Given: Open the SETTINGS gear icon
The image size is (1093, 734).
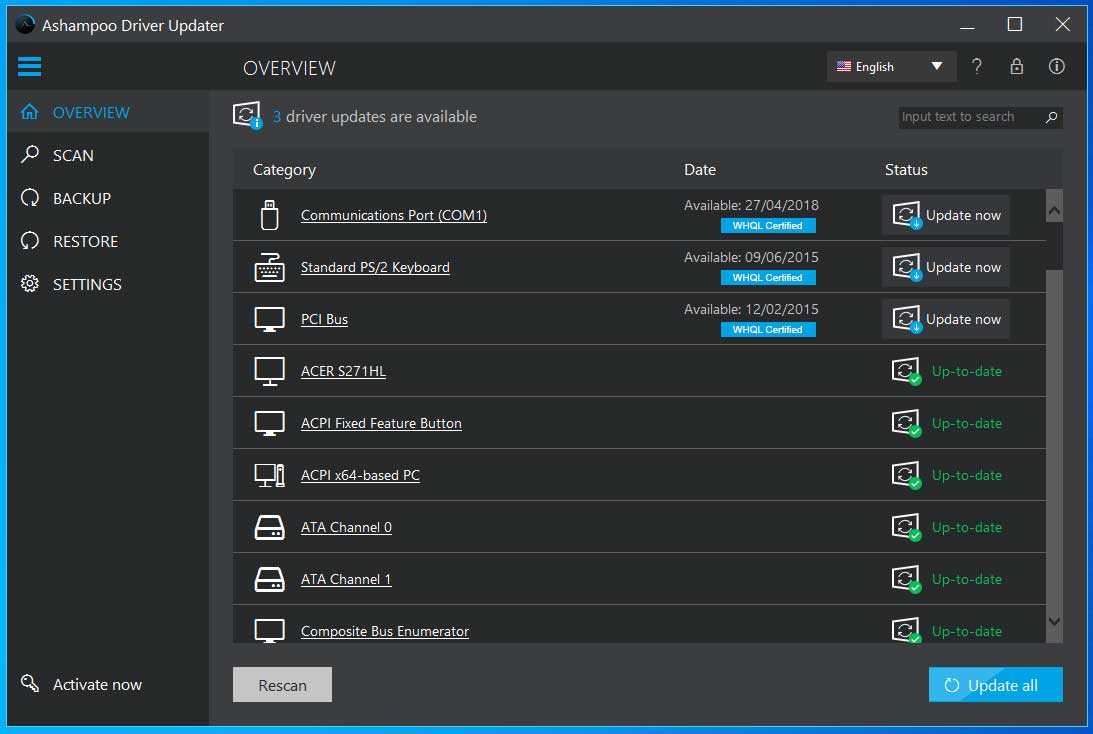Looking at the screenshot, I should tap(29, 284).
